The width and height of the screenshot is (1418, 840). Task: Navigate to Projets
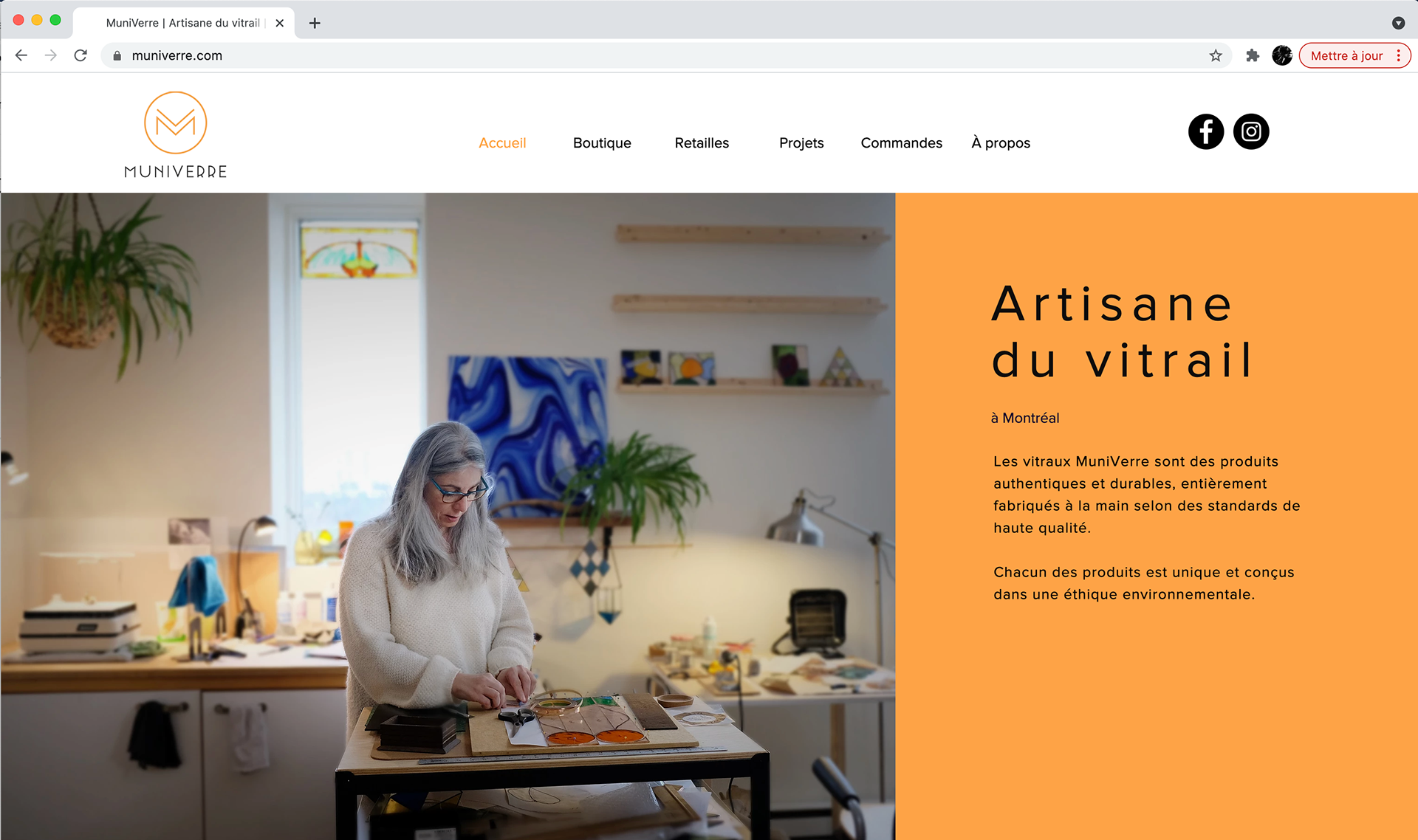[801, 142]
